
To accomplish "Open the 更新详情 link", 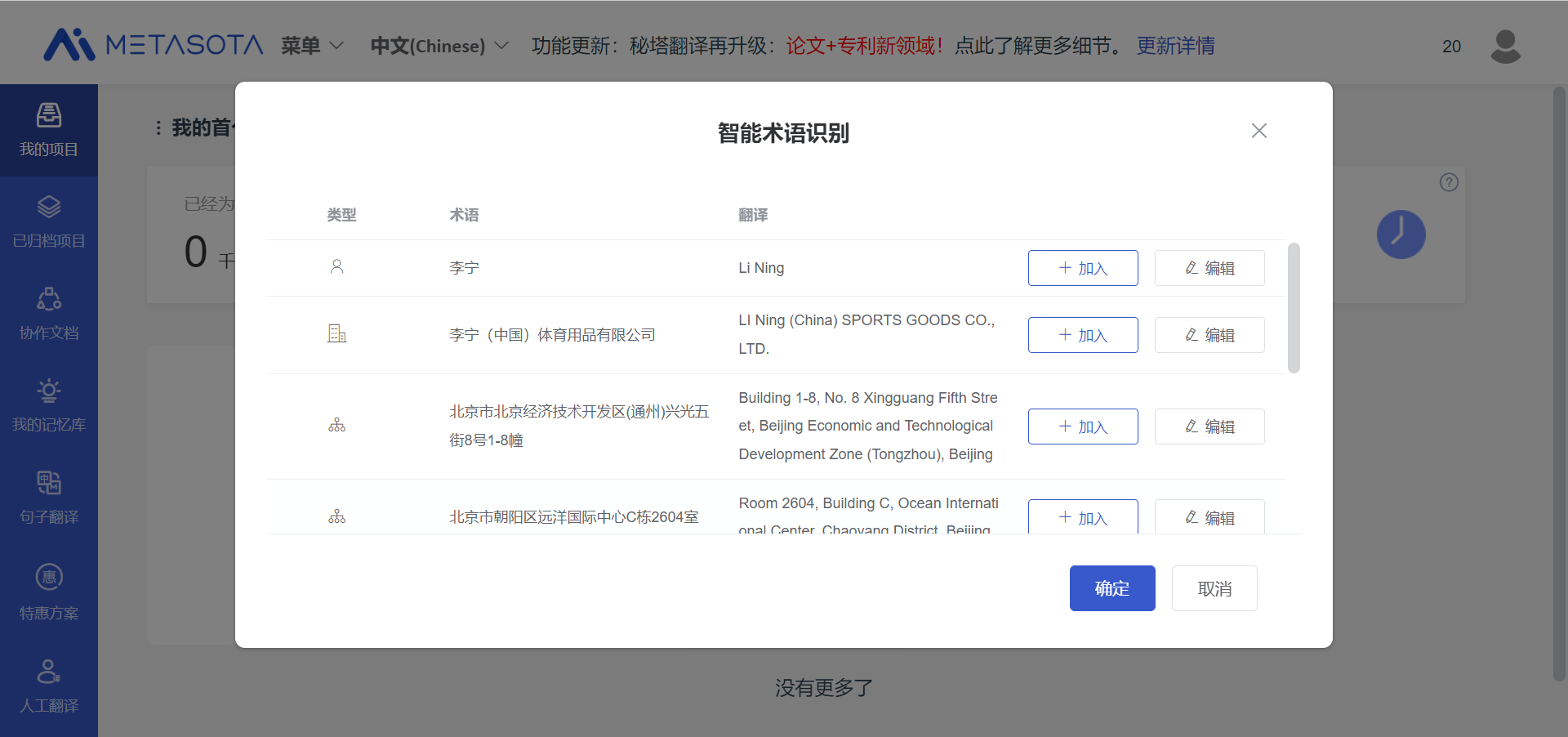I will click(1175, 46).
